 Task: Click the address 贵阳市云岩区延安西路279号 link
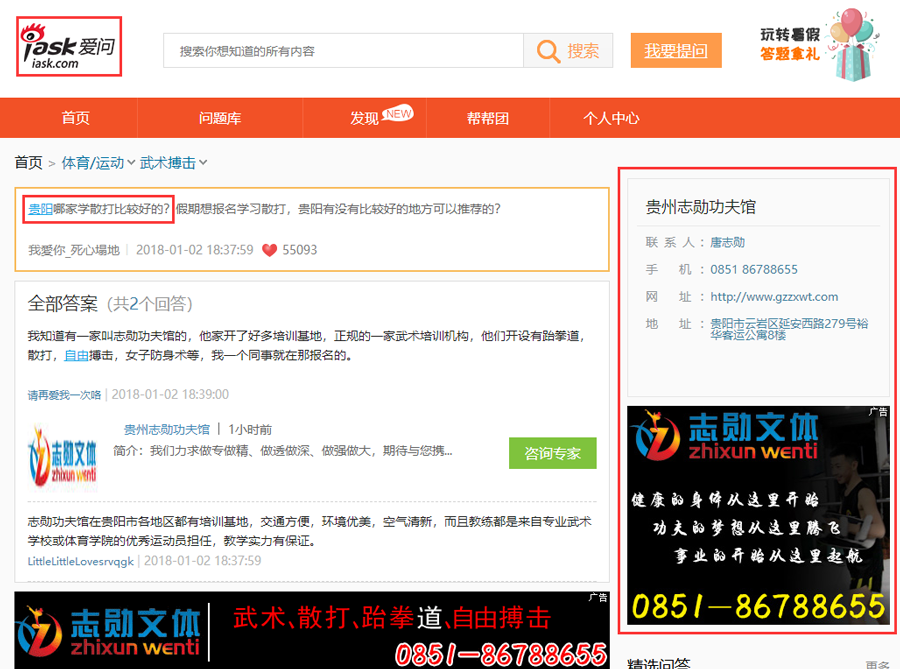coord(789,329)
